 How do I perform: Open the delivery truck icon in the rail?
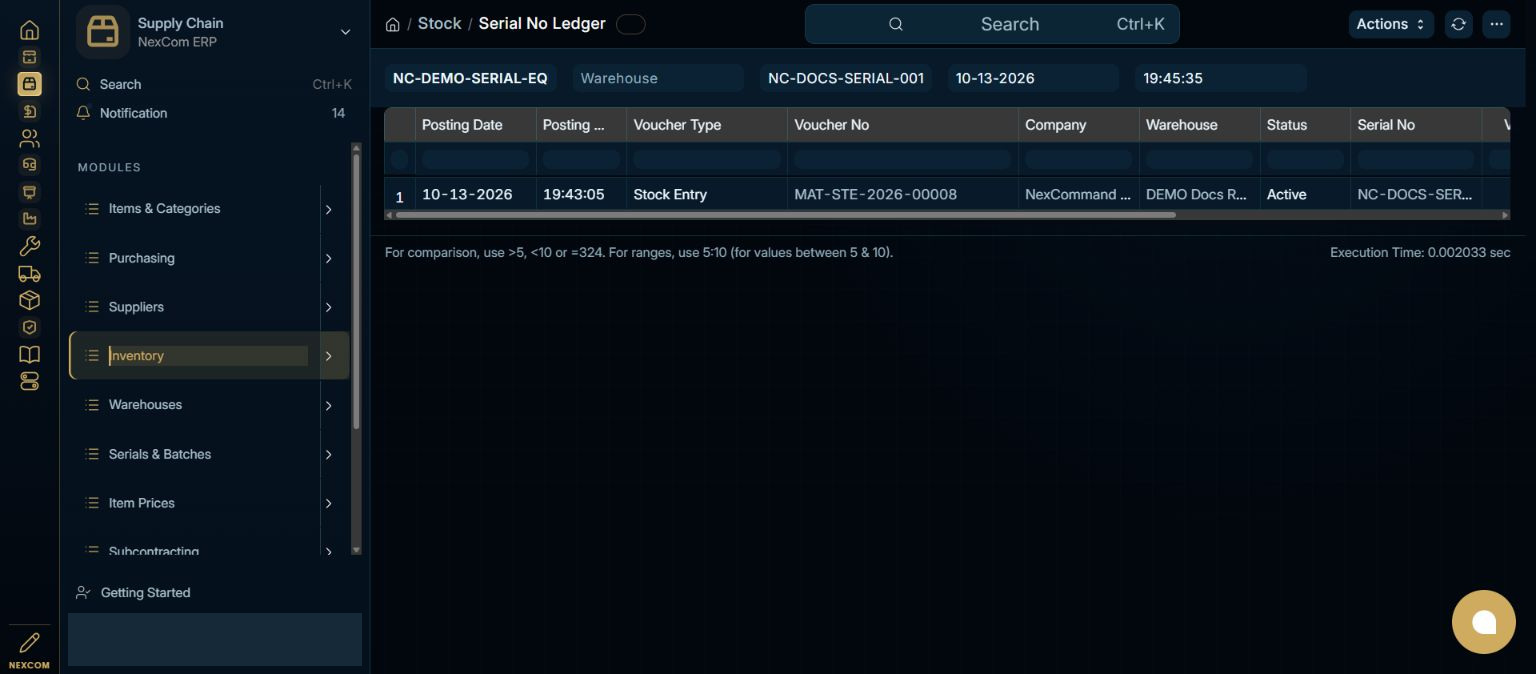click(x=29, y=273)
